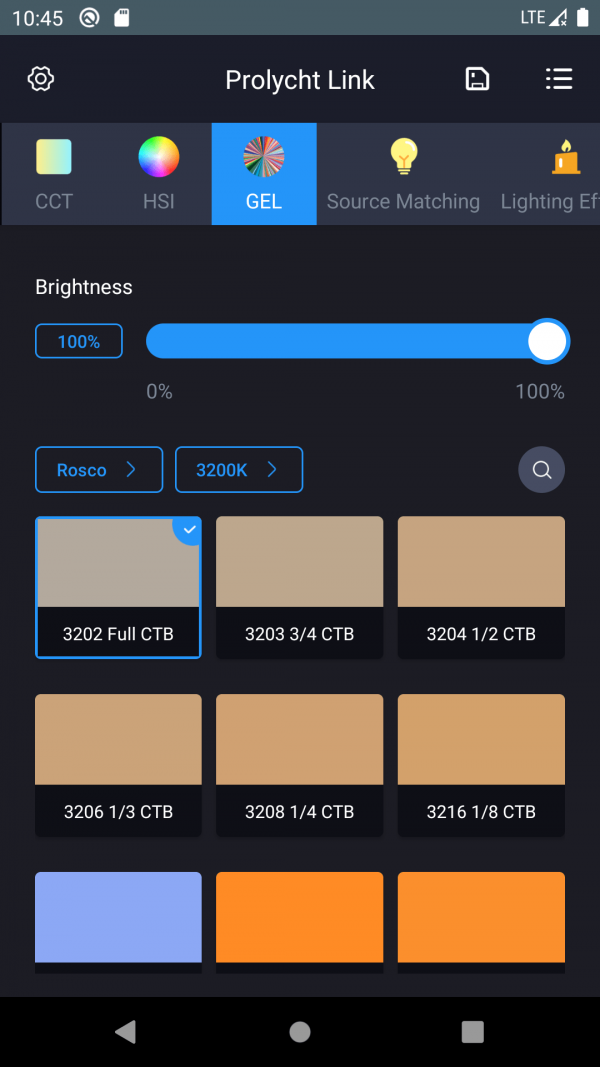Expand the 3200K color temperature dropdown
This screenshot has width=600, height=1067.
pyautogui.click(x=239, y=470)
